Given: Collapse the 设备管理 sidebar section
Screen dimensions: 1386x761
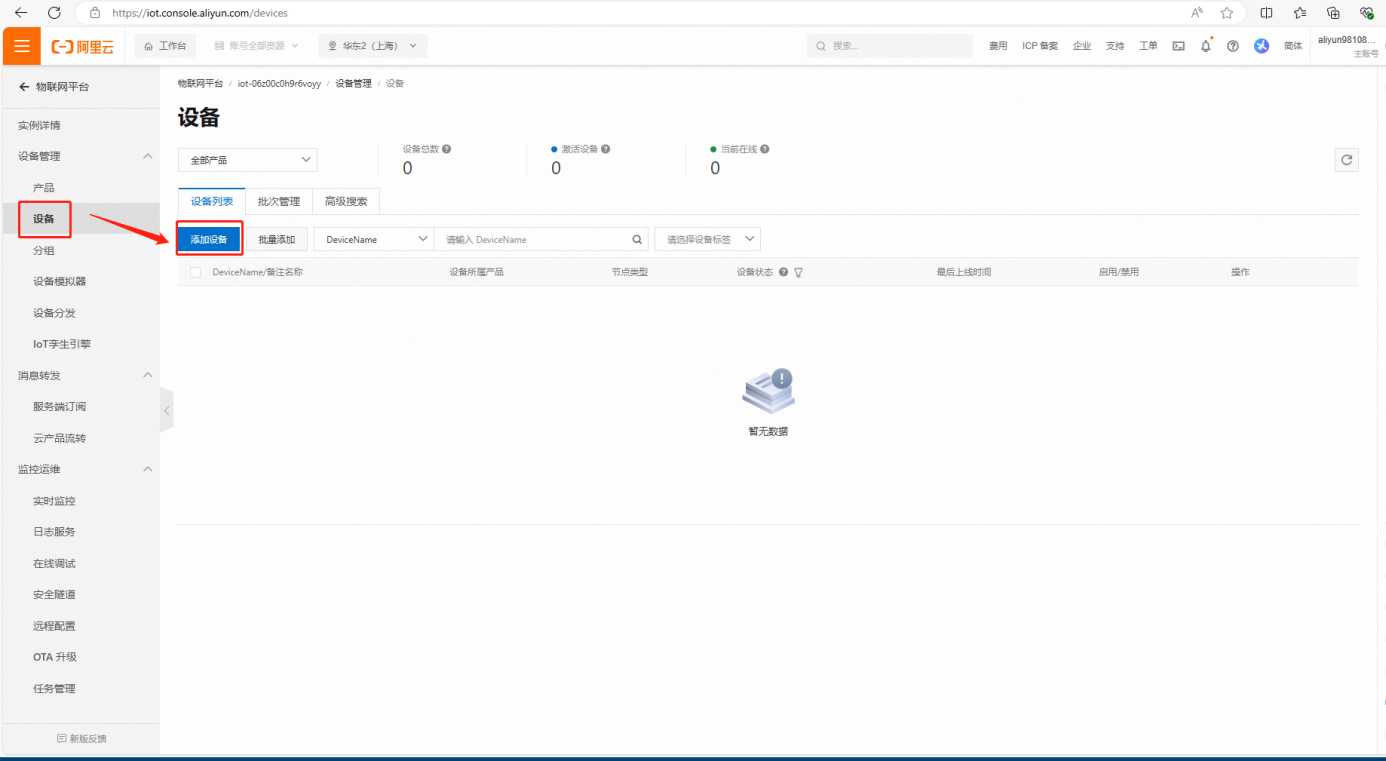Looking at the screenshot, I should tap(148, 156).
